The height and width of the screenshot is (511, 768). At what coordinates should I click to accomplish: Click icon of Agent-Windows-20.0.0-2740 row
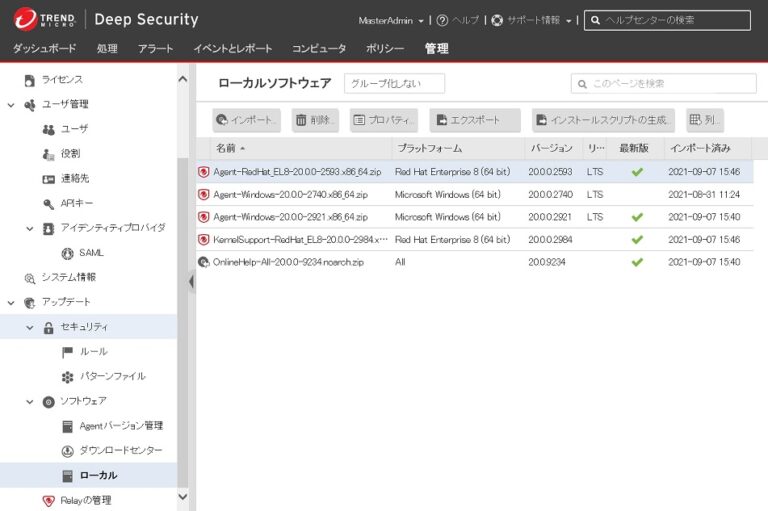(204, 195)
